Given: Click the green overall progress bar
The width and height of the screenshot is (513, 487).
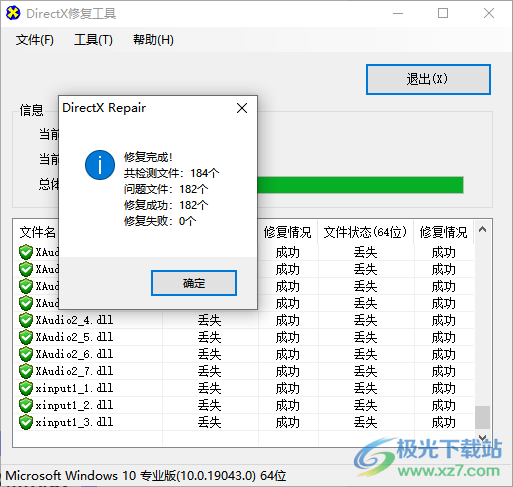Looking at the screenshot, I should [x=360, y=185].
